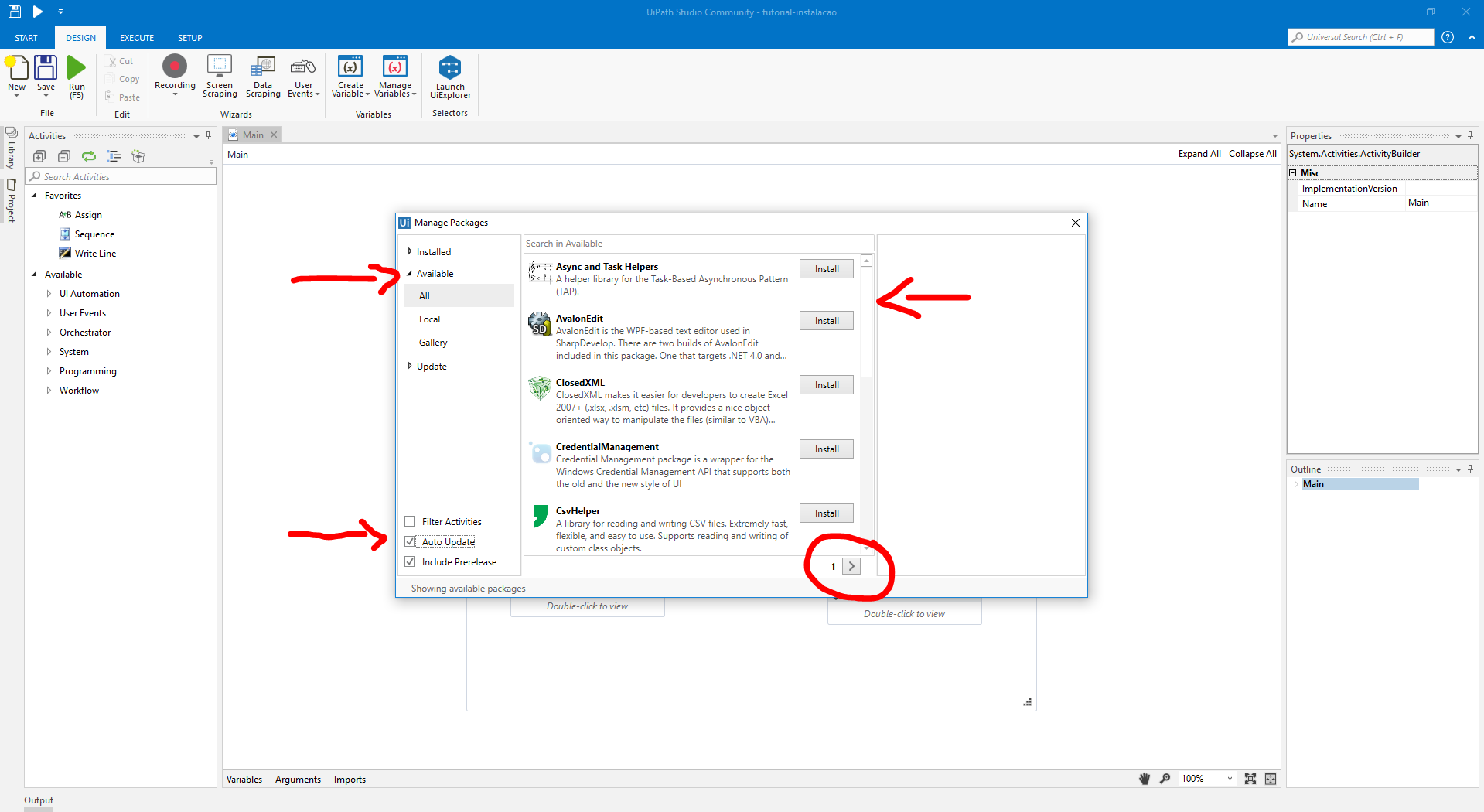Click the zoom magnifier icon below the designer
1484x812 pixels.
pos(1165,779)
